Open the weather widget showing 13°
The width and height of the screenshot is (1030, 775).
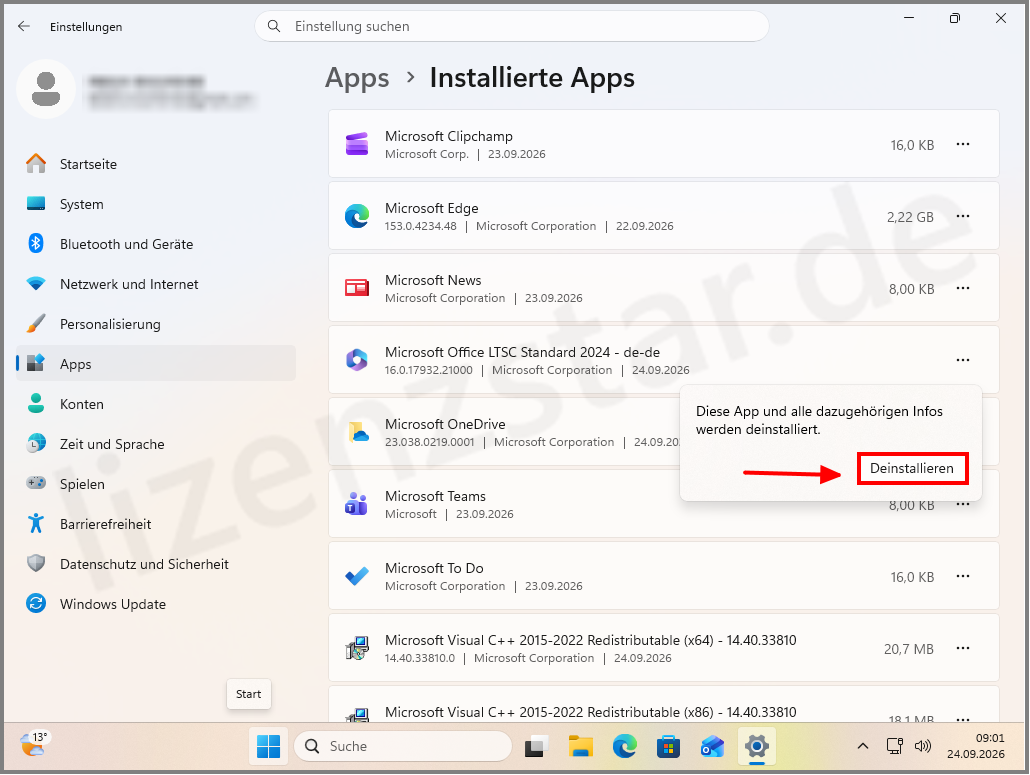tap(34, 745)
